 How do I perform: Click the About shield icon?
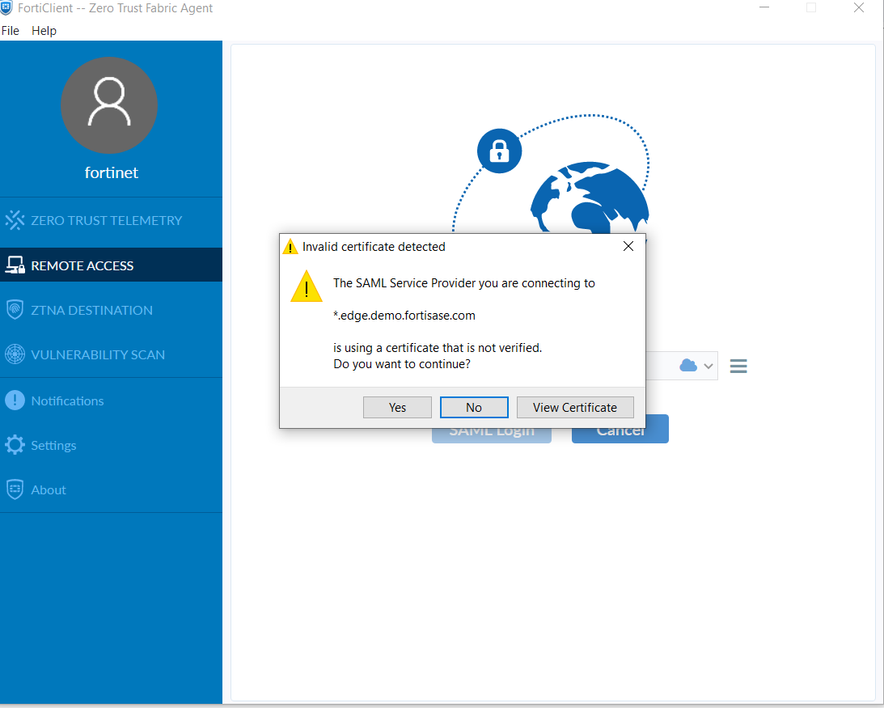click(x=15, y=489)
